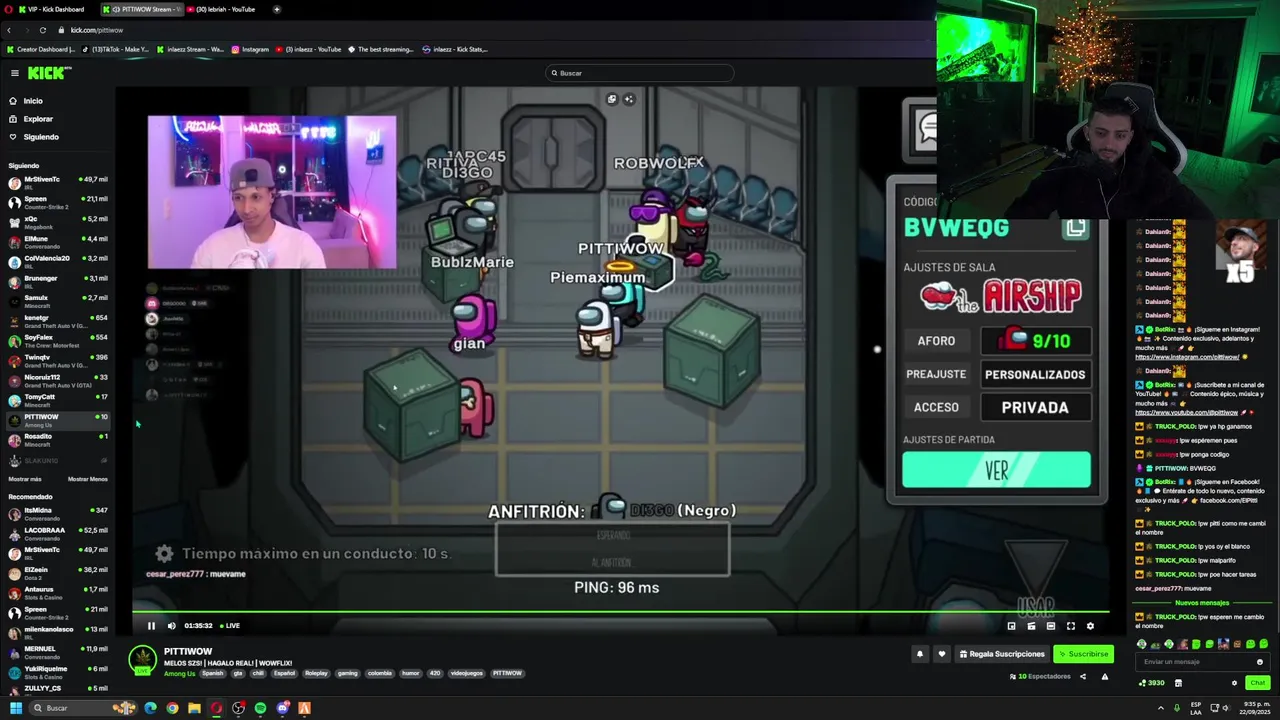The image size is (1280, 720).
Task: Click the share icon under the video
Action: 1082,677
